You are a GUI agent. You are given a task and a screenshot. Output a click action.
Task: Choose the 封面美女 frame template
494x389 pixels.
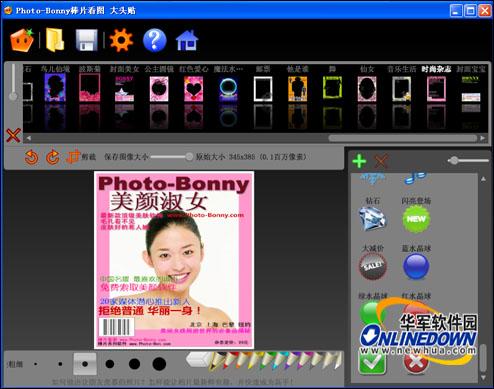124,89
